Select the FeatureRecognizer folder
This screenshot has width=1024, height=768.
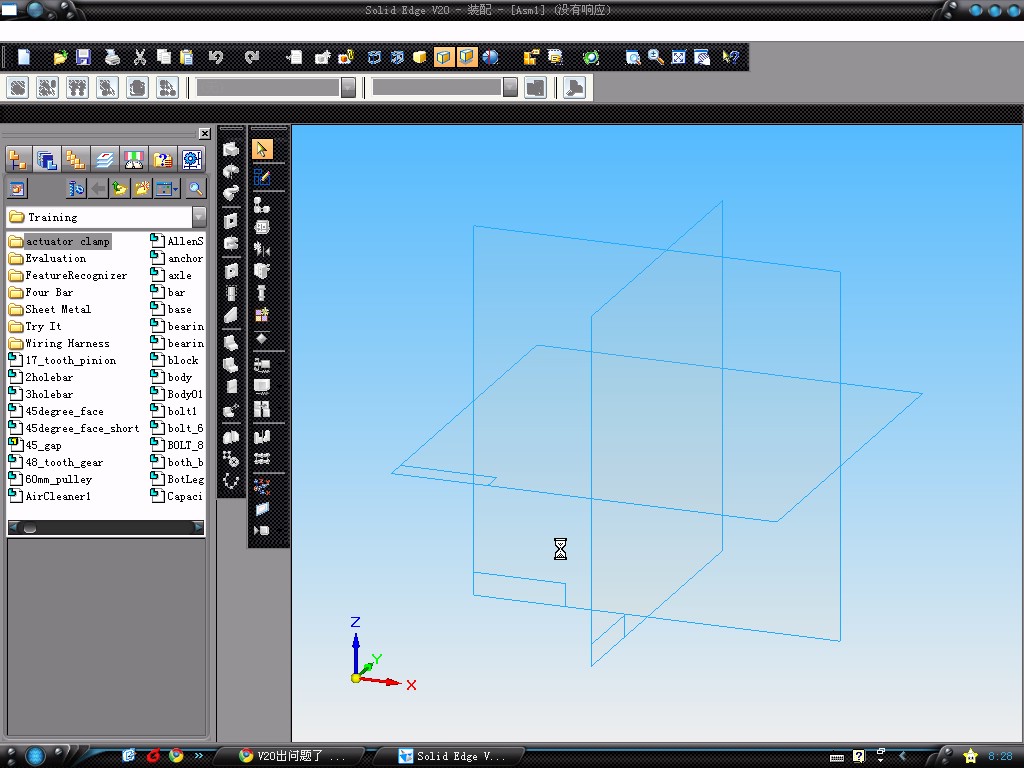coord(68,276)
